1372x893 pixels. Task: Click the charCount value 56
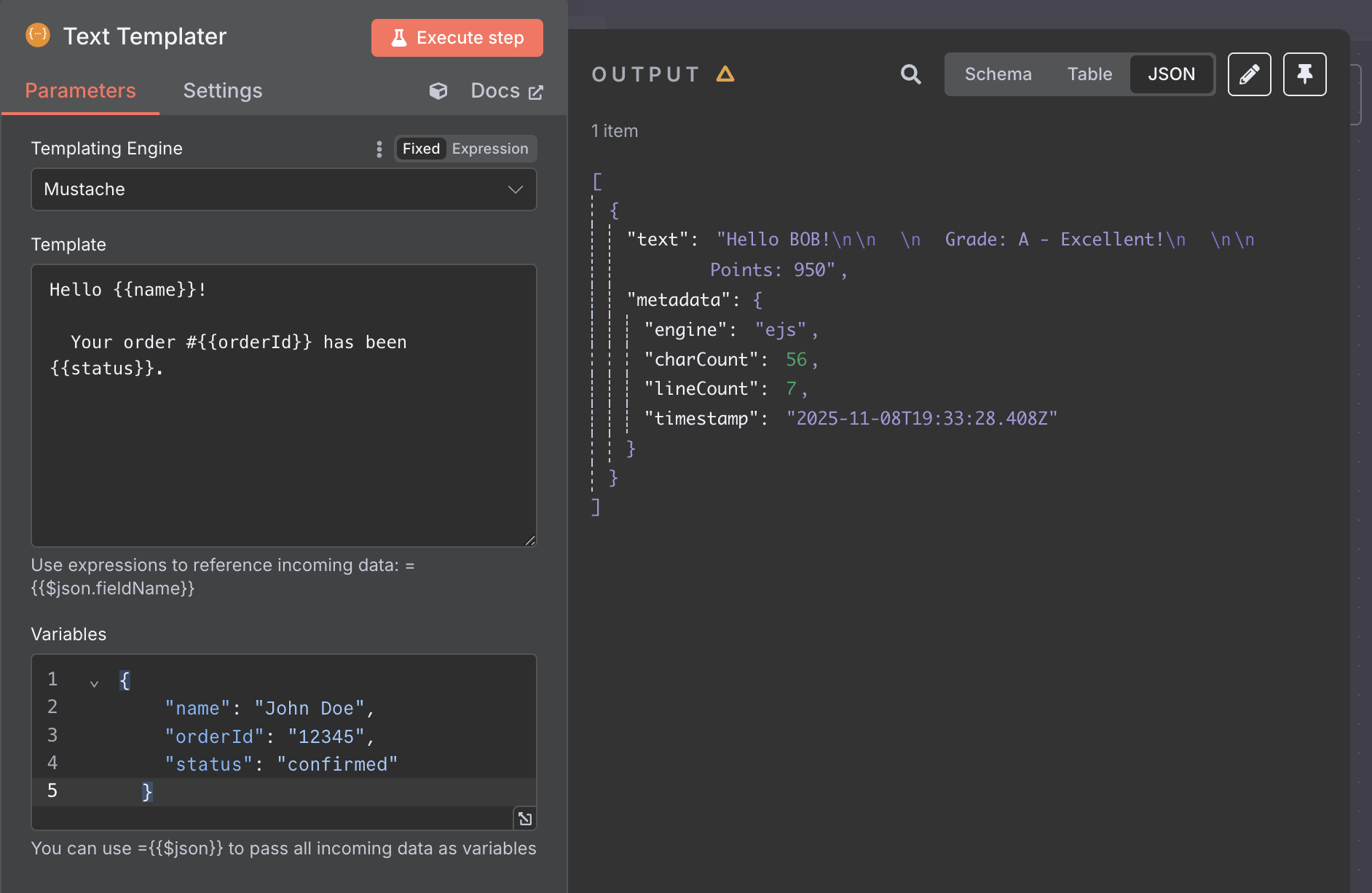[x=796, y=360]
